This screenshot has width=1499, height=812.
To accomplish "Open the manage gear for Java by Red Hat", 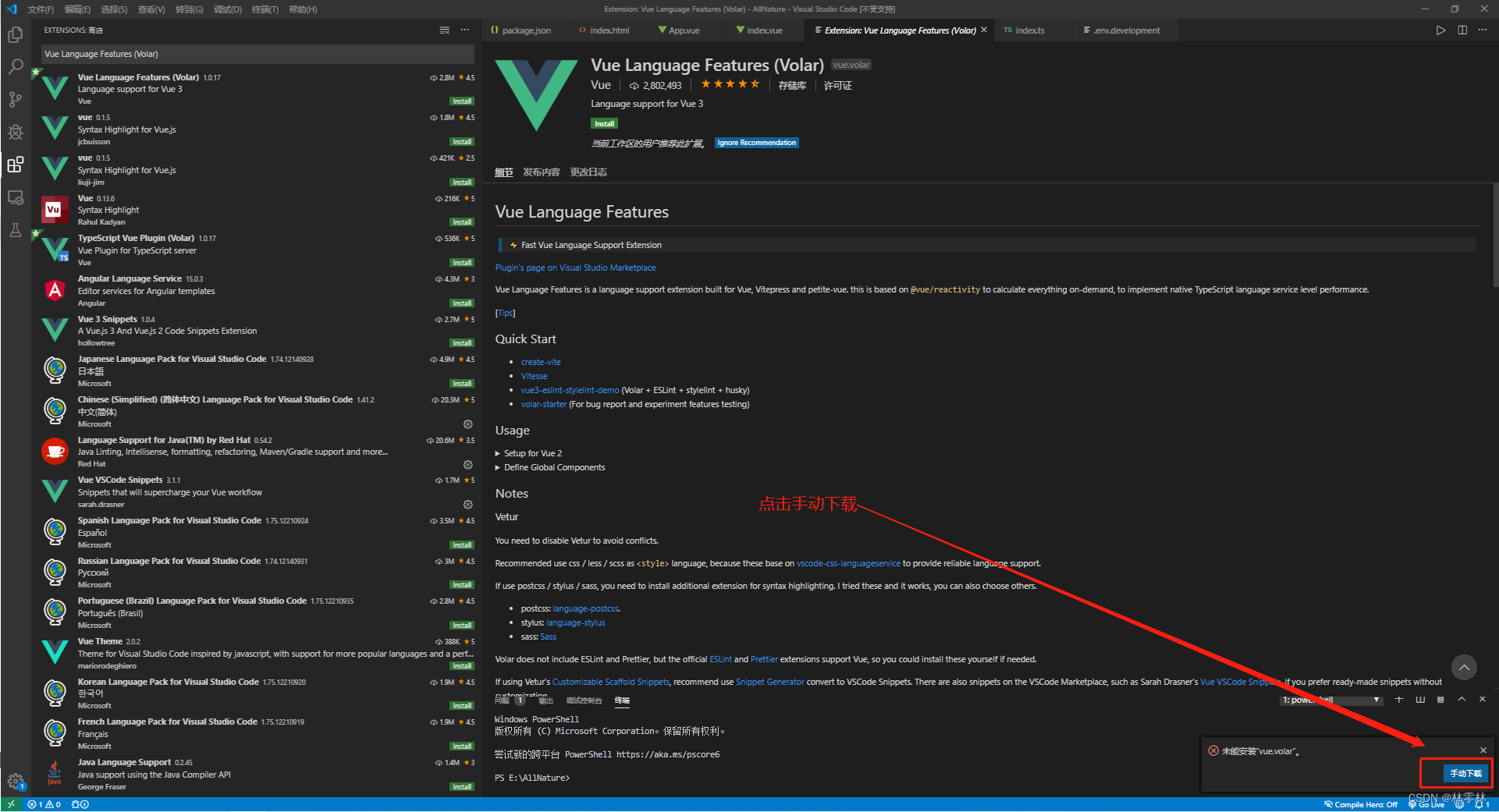I will (x=468, y=464).
